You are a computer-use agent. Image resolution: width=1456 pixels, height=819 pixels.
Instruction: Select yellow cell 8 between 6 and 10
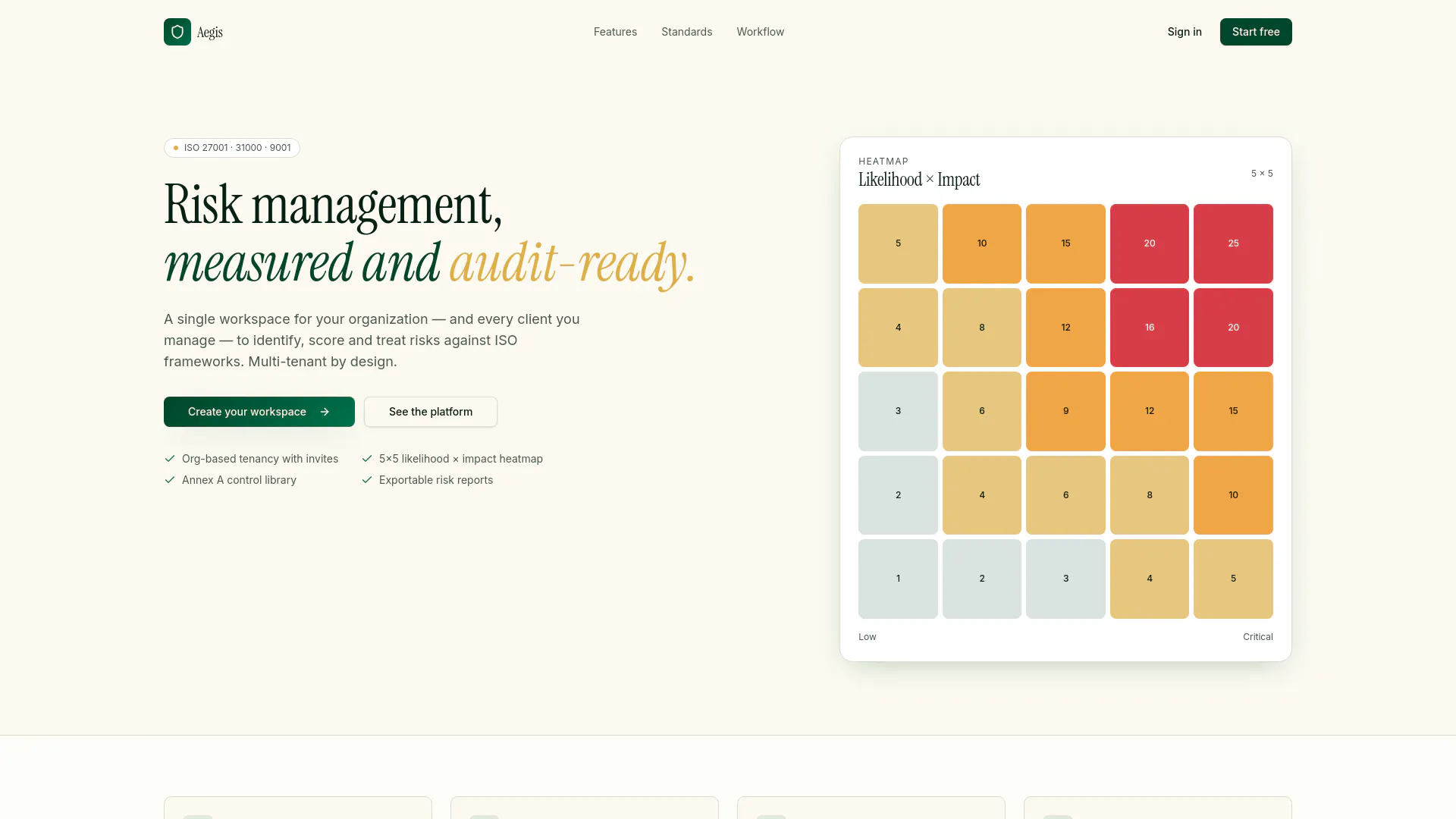click(1150, 495)
